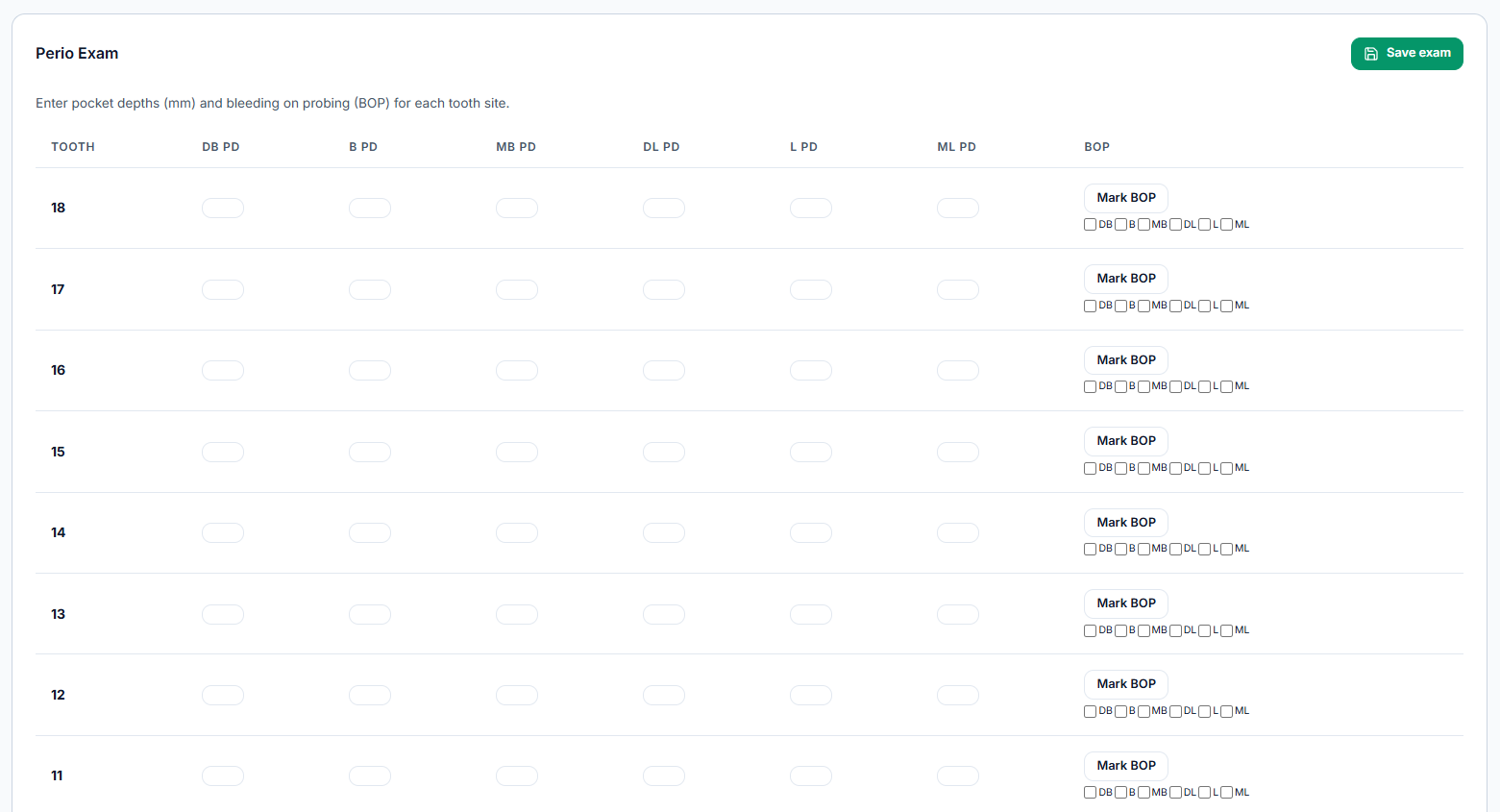Screen dimensions: 1500x812
Task: Focus the ML PD field for tooth 18
Action: point(958,209)
